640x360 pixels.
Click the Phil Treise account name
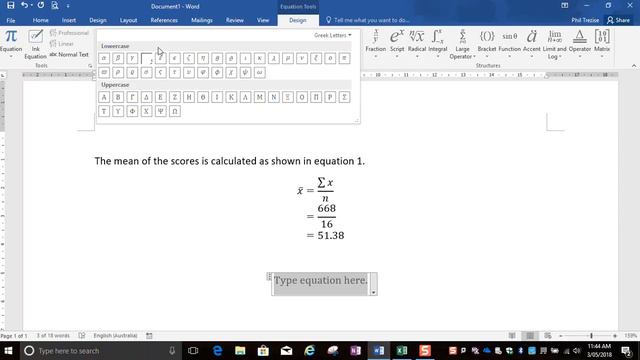[x=585, y=20]
